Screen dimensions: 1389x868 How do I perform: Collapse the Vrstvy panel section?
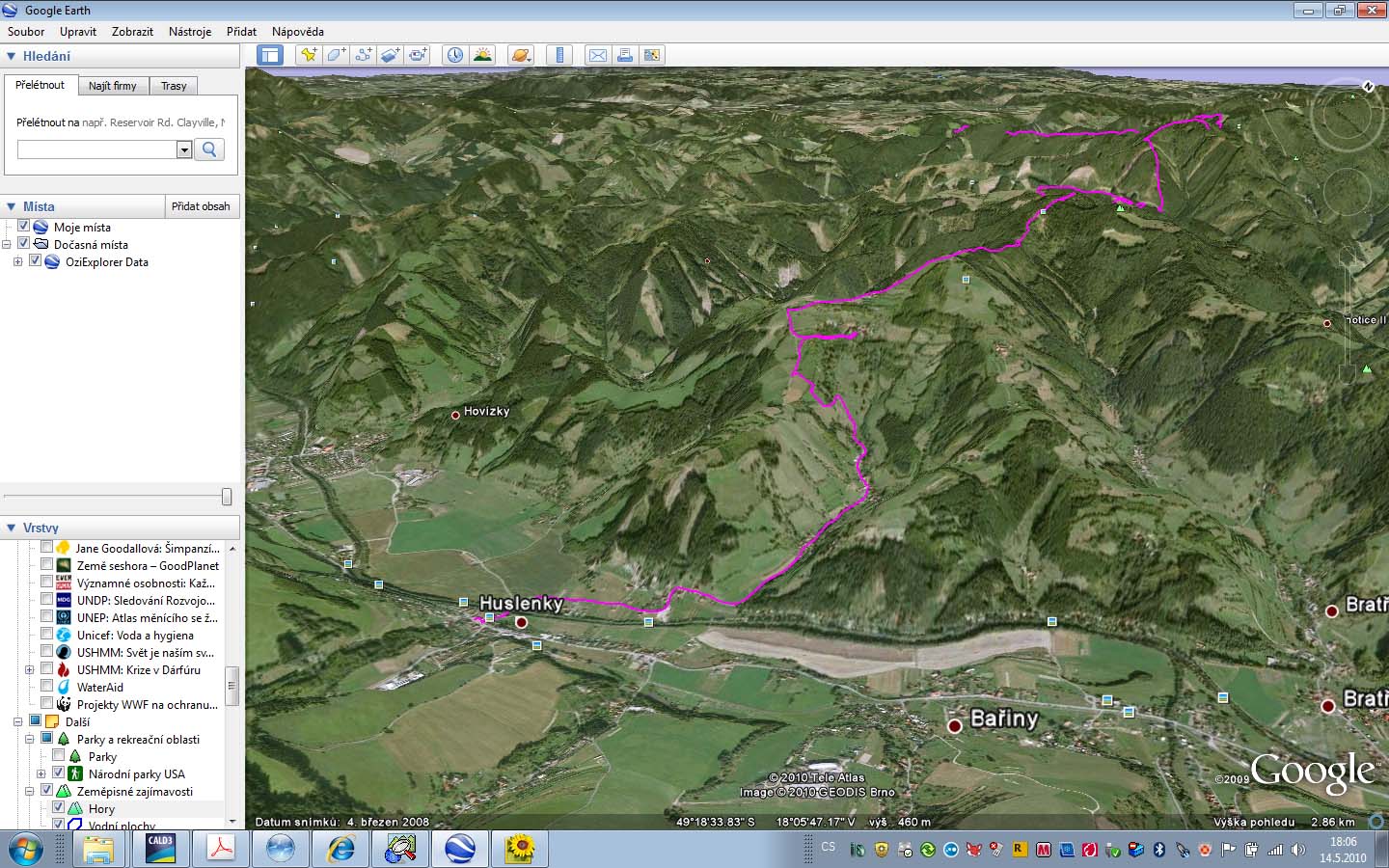pos(12,528)
